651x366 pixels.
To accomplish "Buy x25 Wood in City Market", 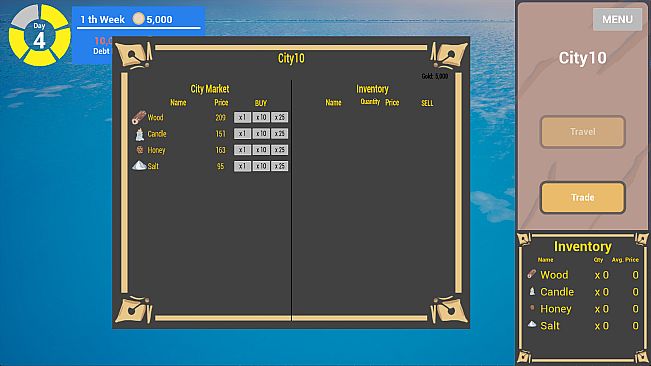I will pyautogui.click(x=280, y=117).
